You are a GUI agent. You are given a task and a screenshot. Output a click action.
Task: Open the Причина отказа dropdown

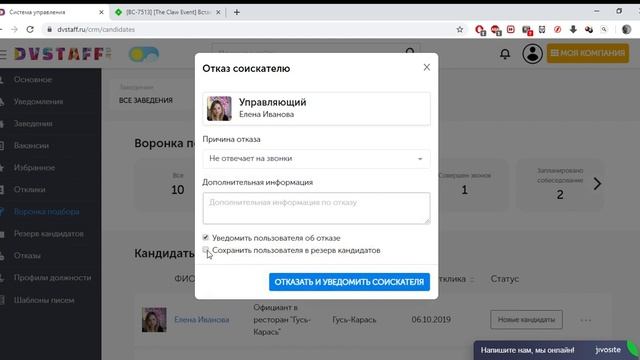click(x=316, y=158)
